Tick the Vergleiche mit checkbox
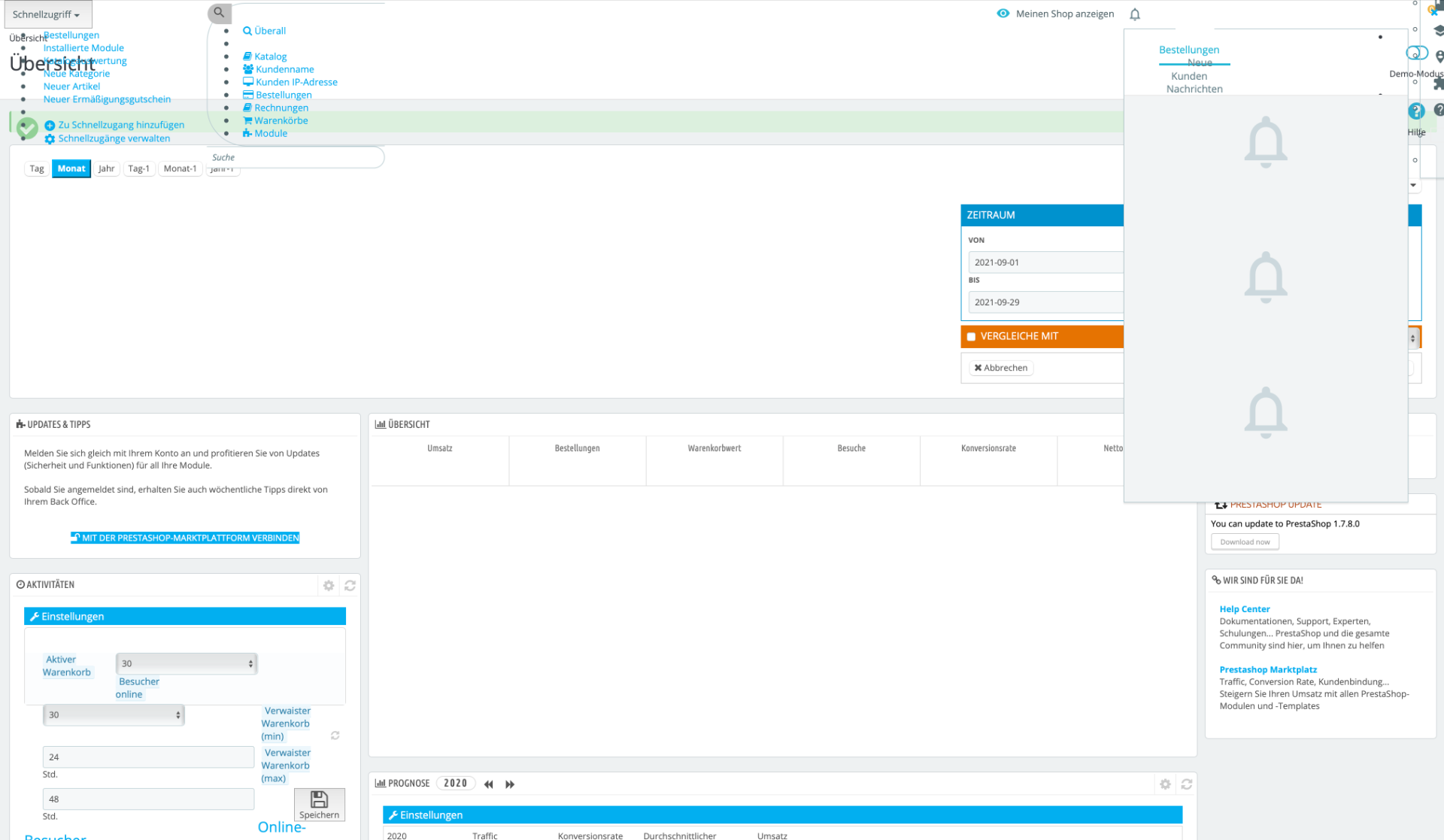This screenshot has width=1444, height=840. (971, 337)
